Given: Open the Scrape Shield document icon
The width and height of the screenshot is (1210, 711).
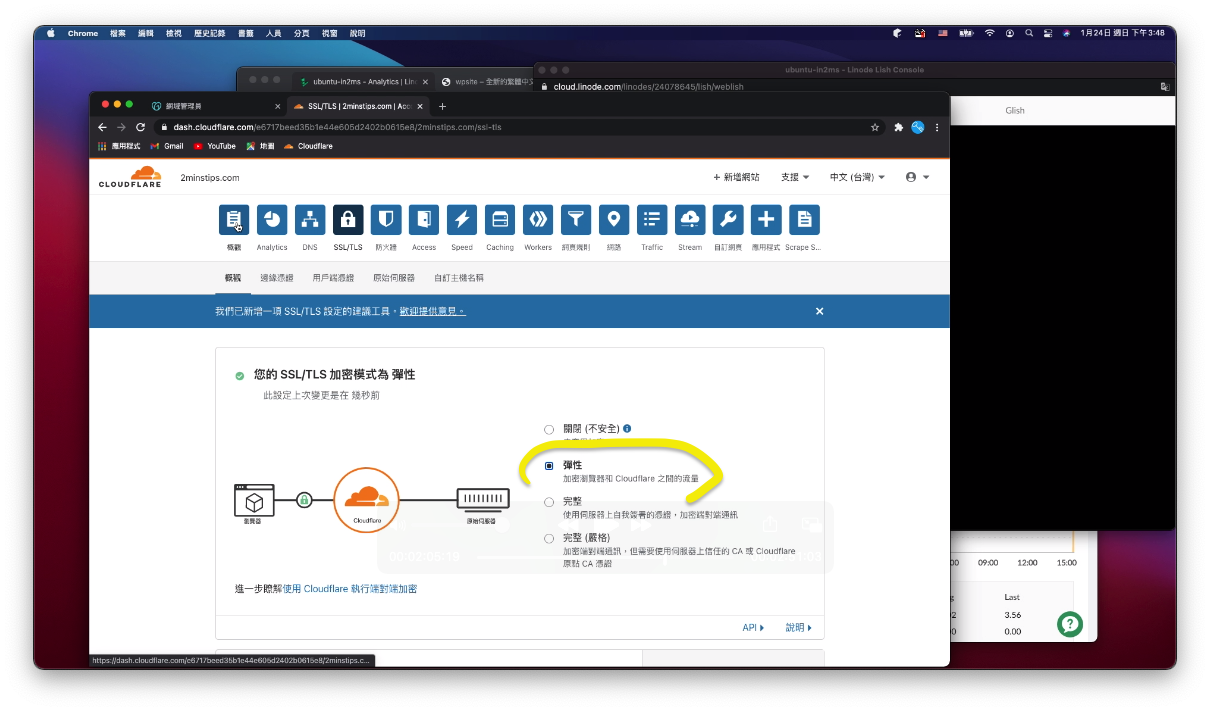Looking at the screenshot, I should (804, 219).
